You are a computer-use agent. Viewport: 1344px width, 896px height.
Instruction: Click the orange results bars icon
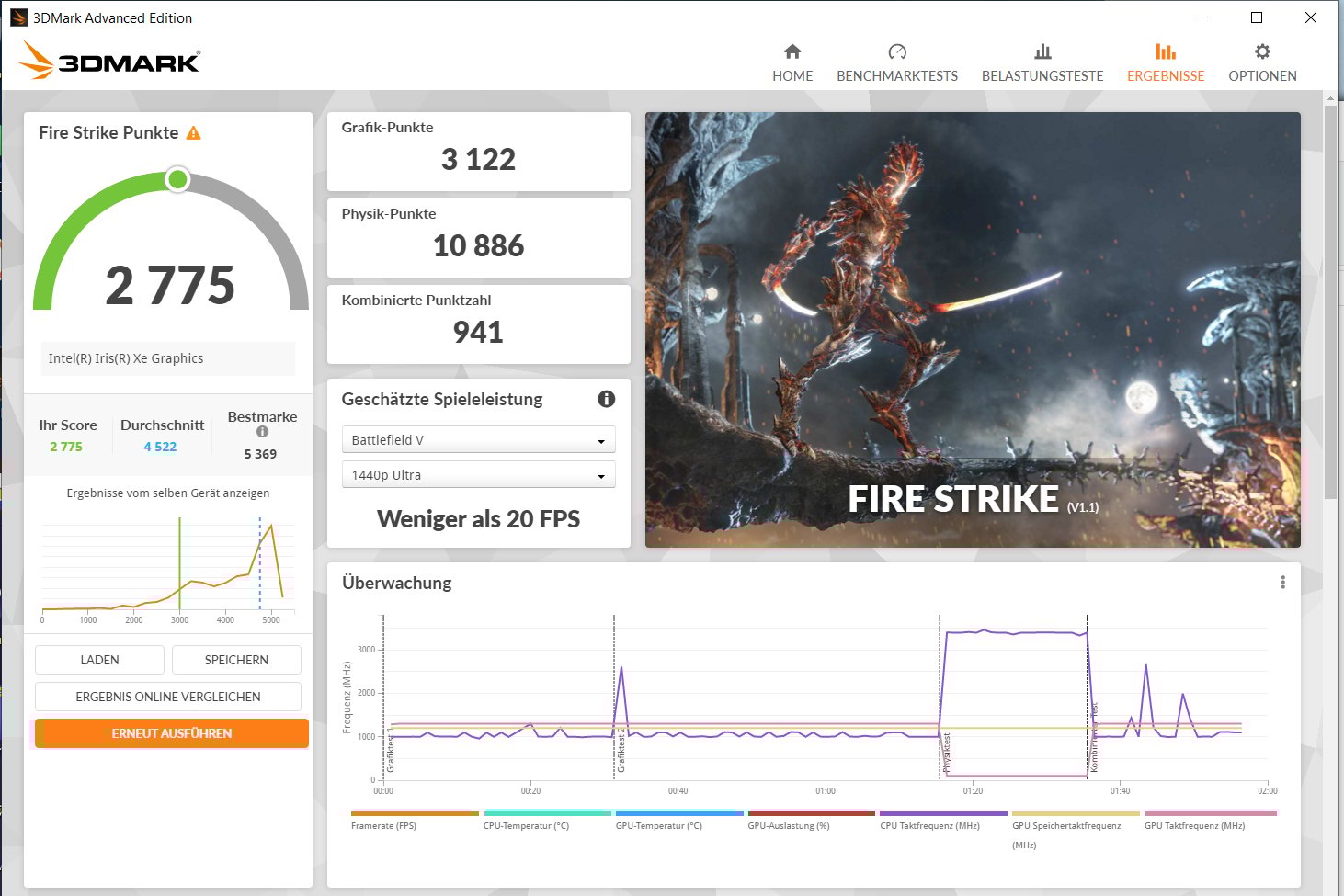1166,51
